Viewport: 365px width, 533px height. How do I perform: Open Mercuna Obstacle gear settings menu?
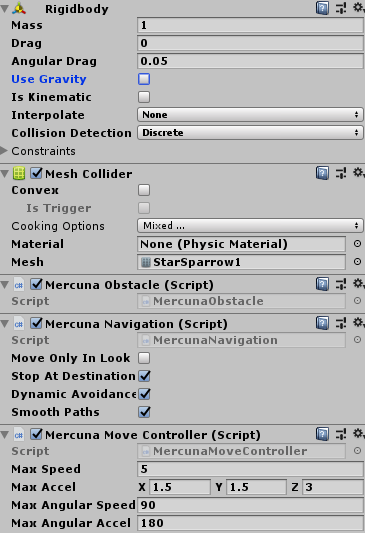(x=358, y=284)
